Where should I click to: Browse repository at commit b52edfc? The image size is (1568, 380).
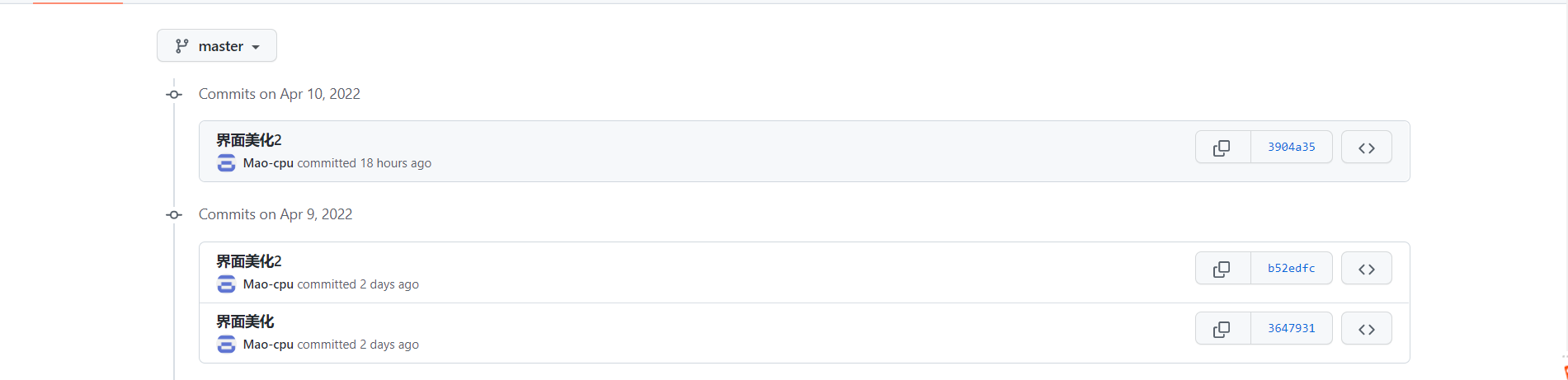1366,269
